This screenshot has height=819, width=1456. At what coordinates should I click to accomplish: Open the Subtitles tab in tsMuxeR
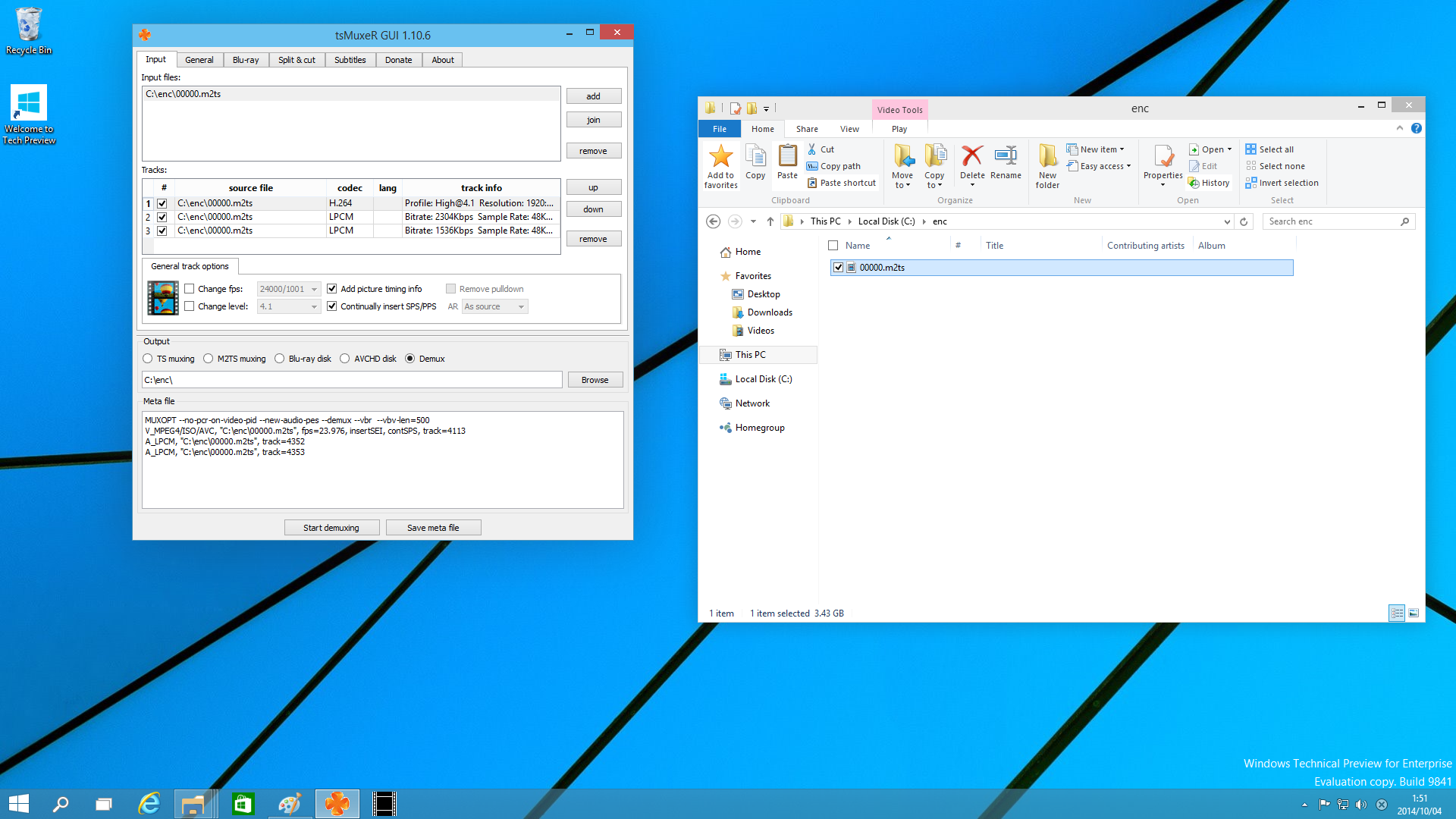click(x=350, y=60)
